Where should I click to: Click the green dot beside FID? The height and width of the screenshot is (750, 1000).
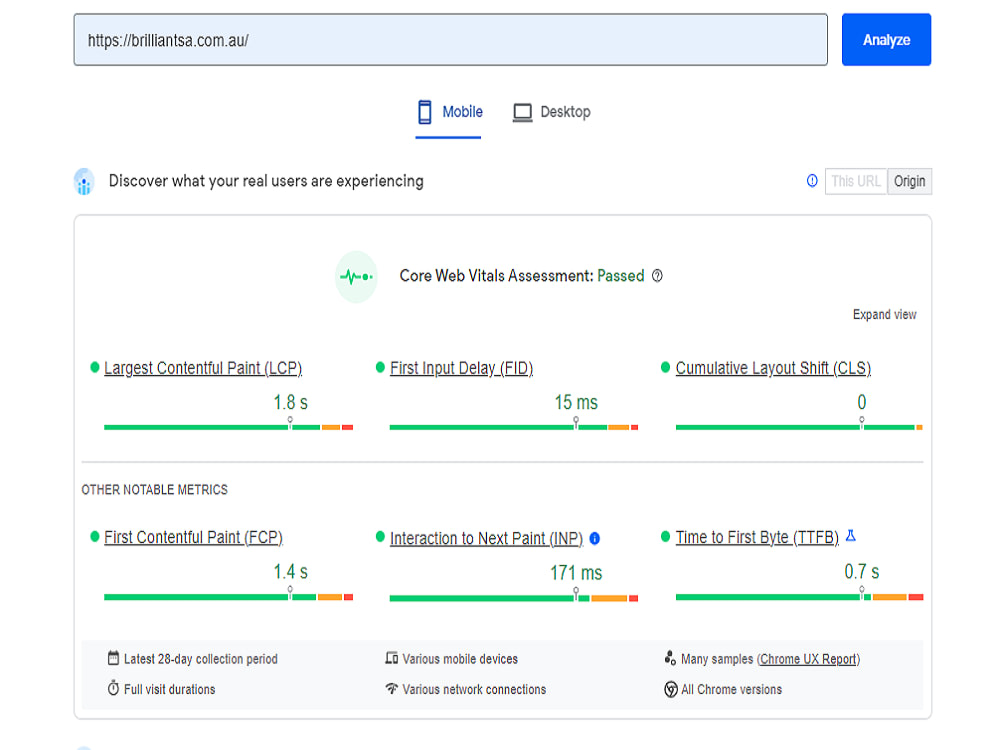(x=380, y=367)
